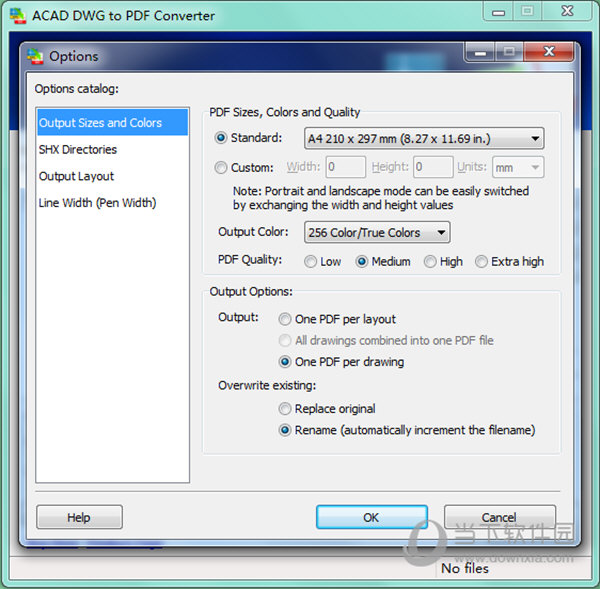Minimize the Options dialog
The height and width of the screenshot is (589, 600).
(480, 52)
